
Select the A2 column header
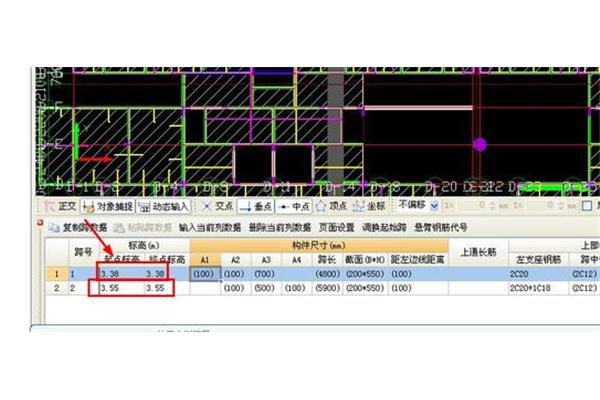click(235, 260)
